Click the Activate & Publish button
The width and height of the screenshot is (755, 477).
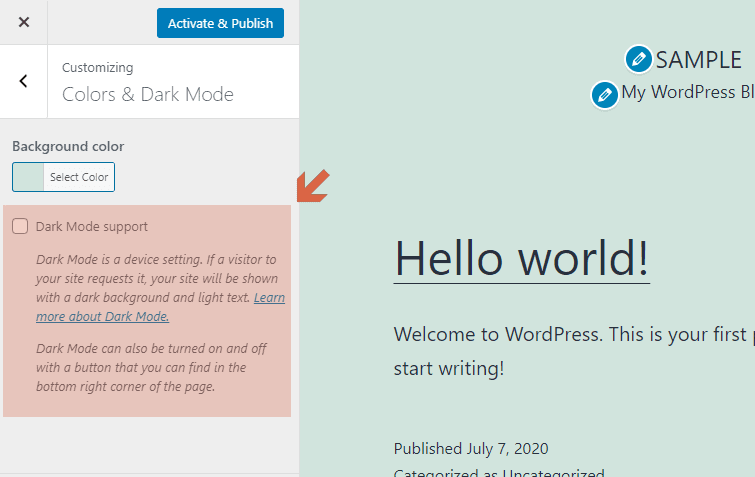pos(220,23)
